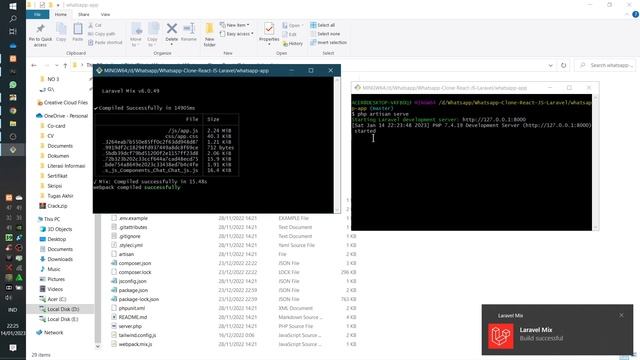Open the Action Center notification icon
Screen dimensions: 640x360
[x=13, y=348]
